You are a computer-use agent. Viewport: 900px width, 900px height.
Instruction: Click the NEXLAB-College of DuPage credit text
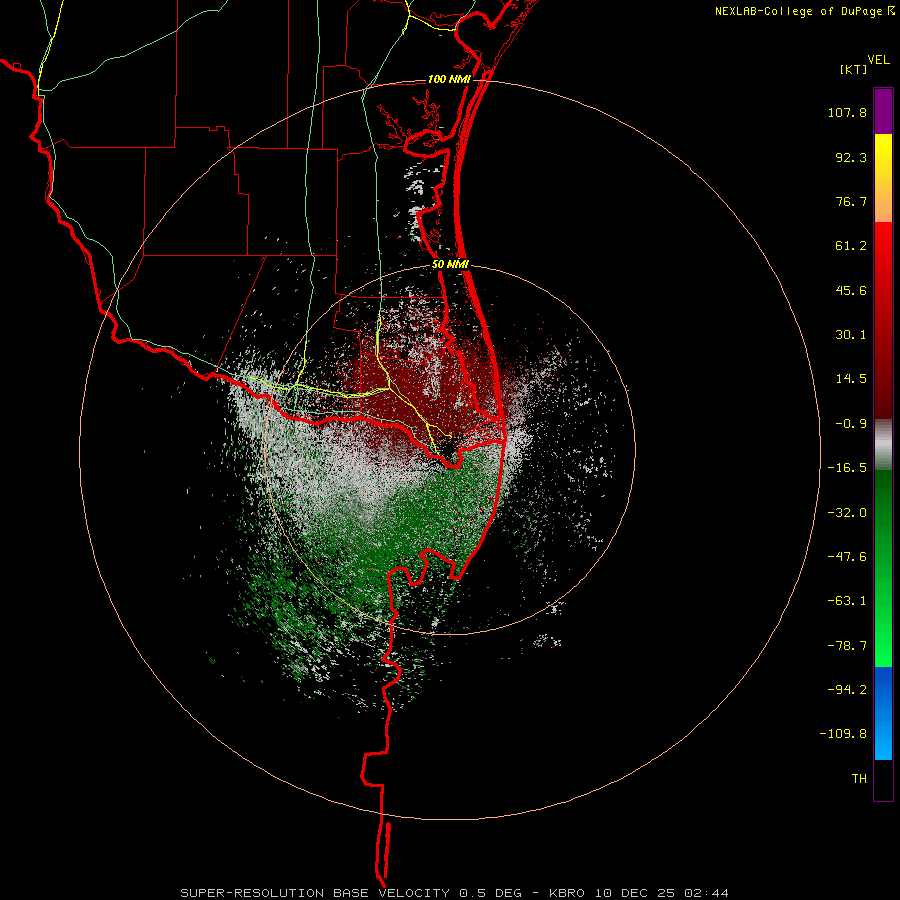click(799, 11)
